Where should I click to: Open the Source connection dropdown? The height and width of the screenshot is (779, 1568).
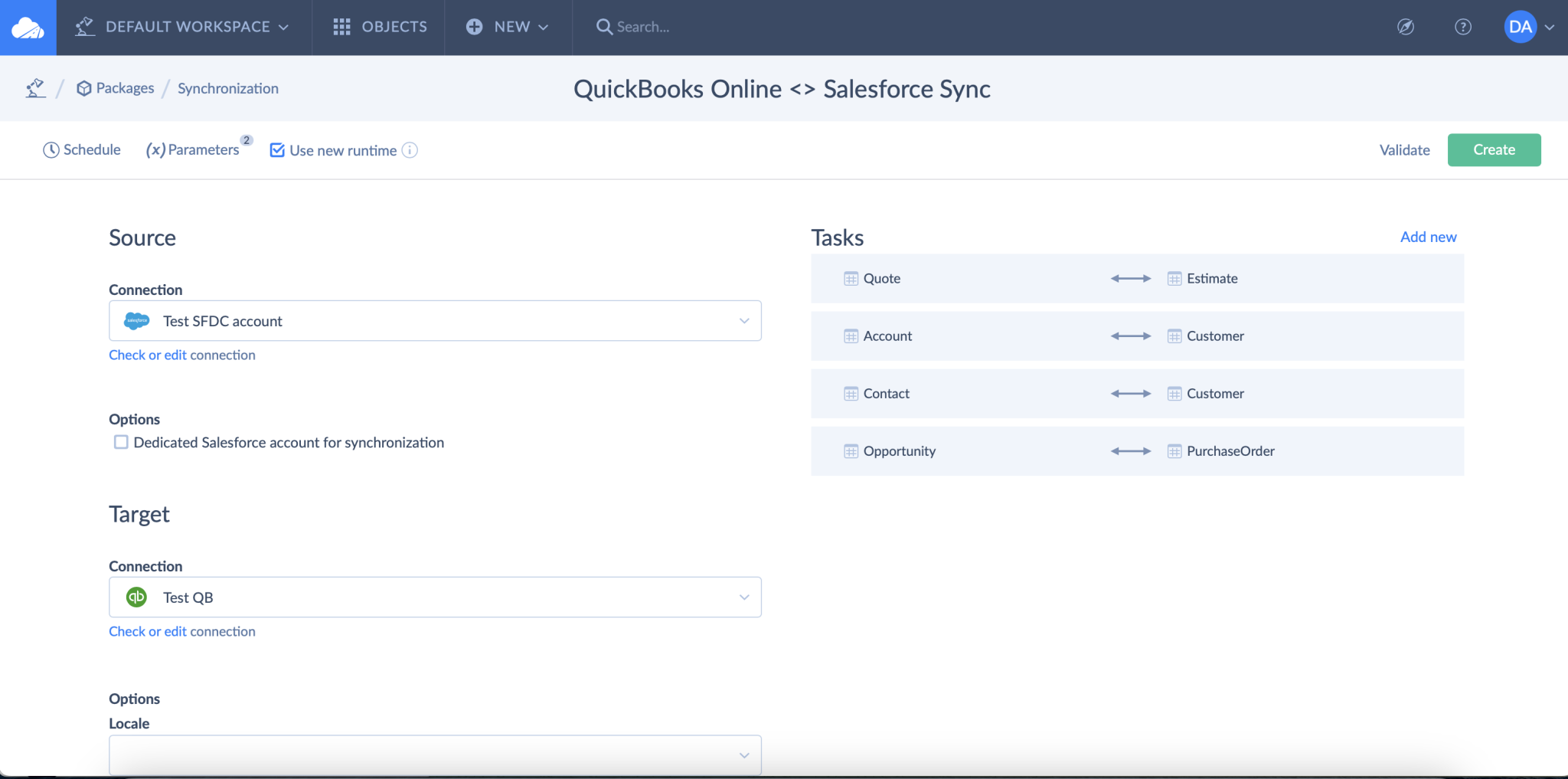[x=435, y=321]
